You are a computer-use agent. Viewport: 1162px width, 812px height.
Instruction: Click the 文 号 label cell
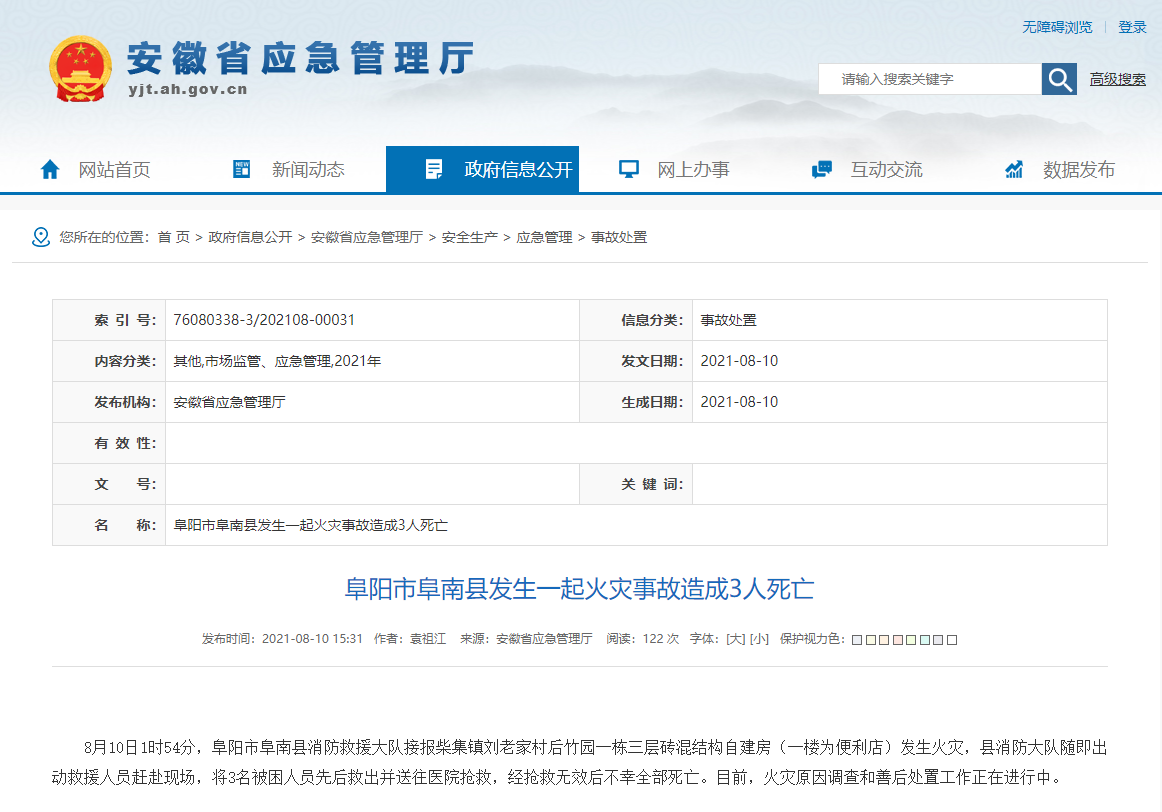pyautogui.click(x=109, y=484)
